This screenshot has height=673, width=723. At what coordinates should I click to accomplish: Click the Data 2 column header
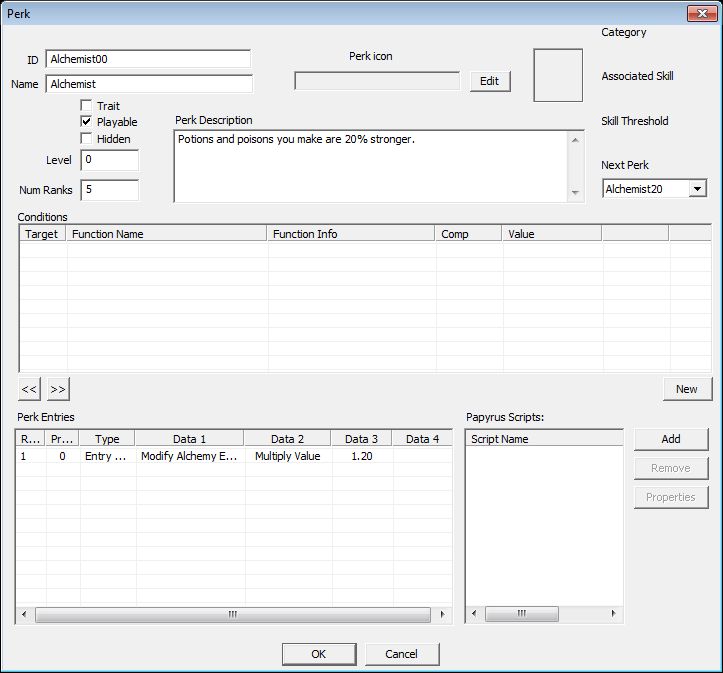287,438
